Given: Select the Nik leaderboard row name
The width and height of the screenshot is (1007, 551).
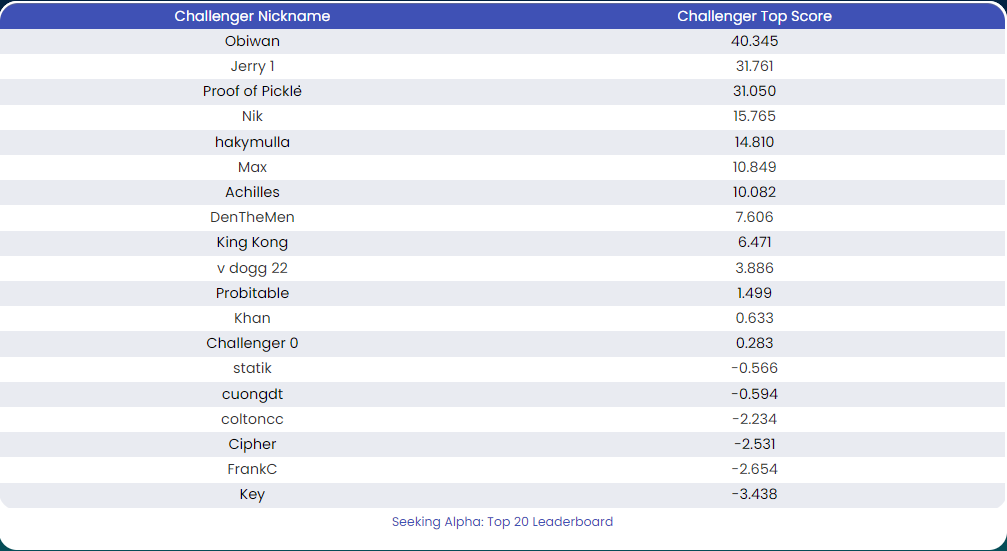Looking at the screenshot, I should (252, 116).
